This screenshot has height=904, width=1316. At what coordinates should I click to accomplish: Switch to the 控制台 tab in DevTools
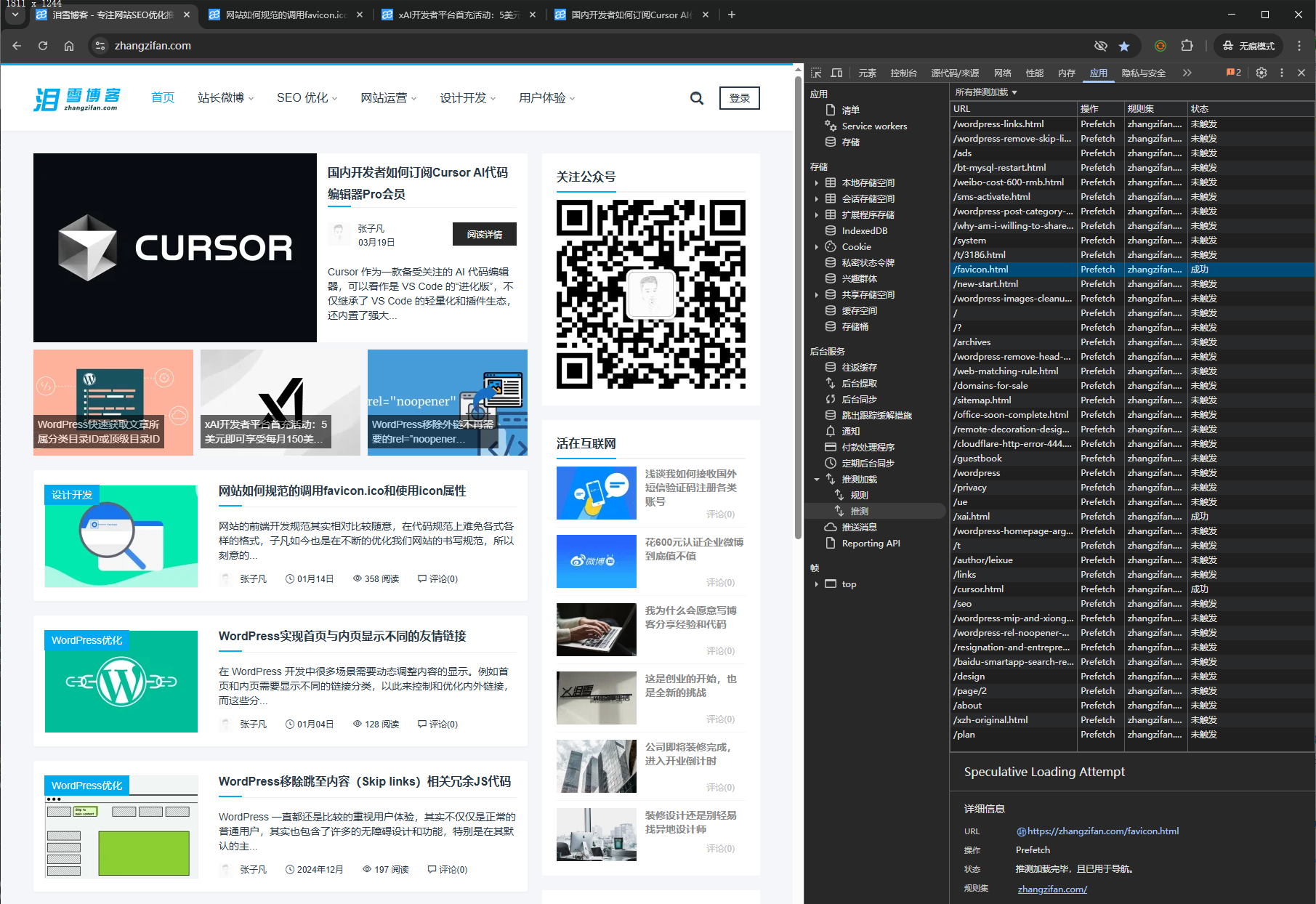click(903, 73)
